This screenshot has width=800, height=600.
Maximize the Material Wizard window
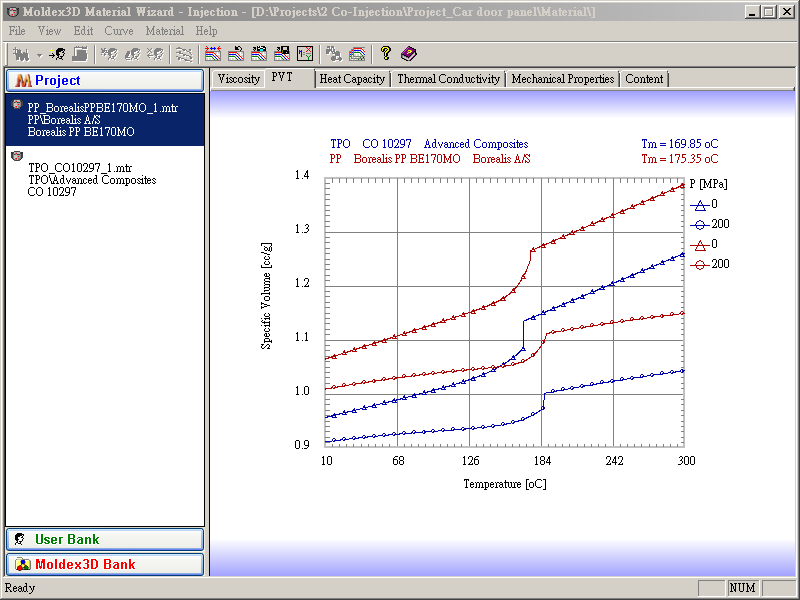click(768, 12)
